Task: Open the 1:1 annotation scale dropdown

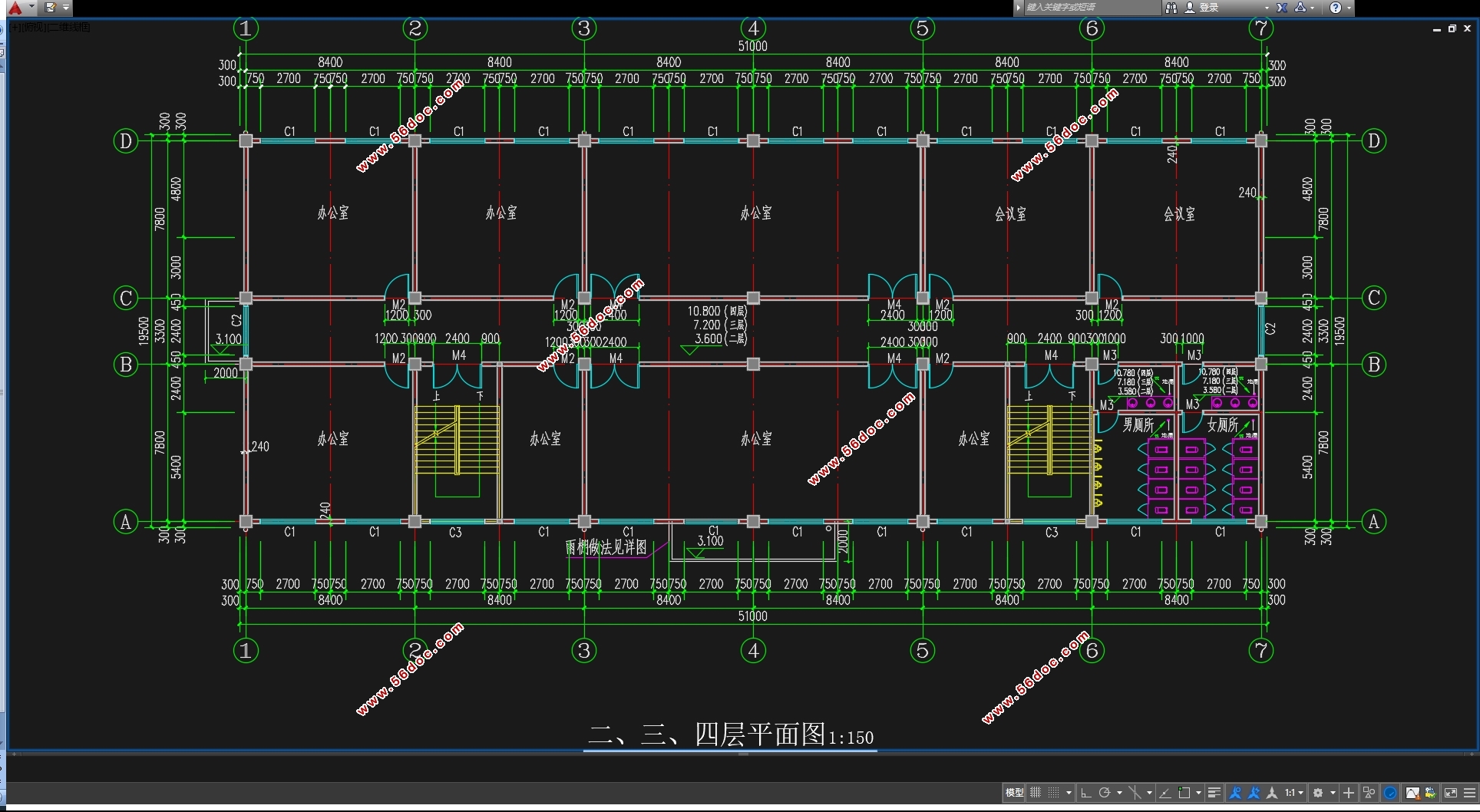Action: pos(1294,793)
